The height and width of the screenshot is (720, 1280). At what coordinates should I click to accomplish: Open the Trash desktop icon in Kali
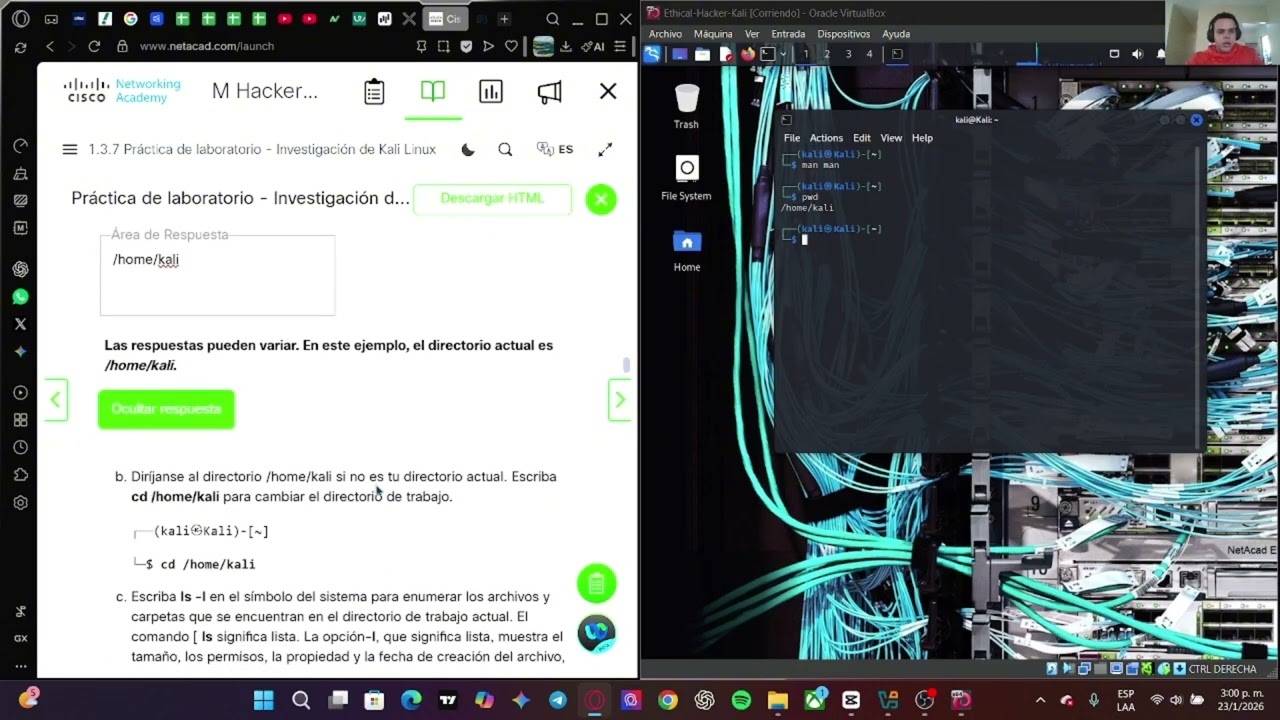coord(686,106)
